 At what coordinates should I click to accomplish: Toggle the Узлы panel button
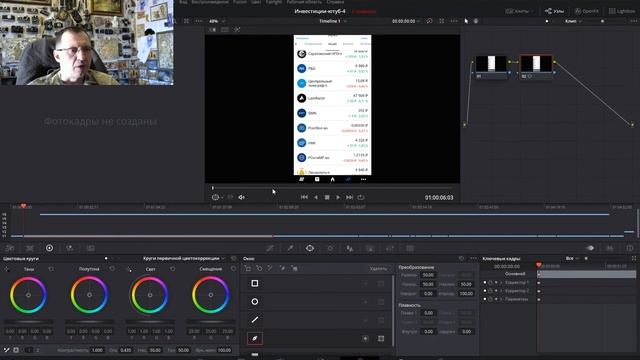click(x=554, y=11)
